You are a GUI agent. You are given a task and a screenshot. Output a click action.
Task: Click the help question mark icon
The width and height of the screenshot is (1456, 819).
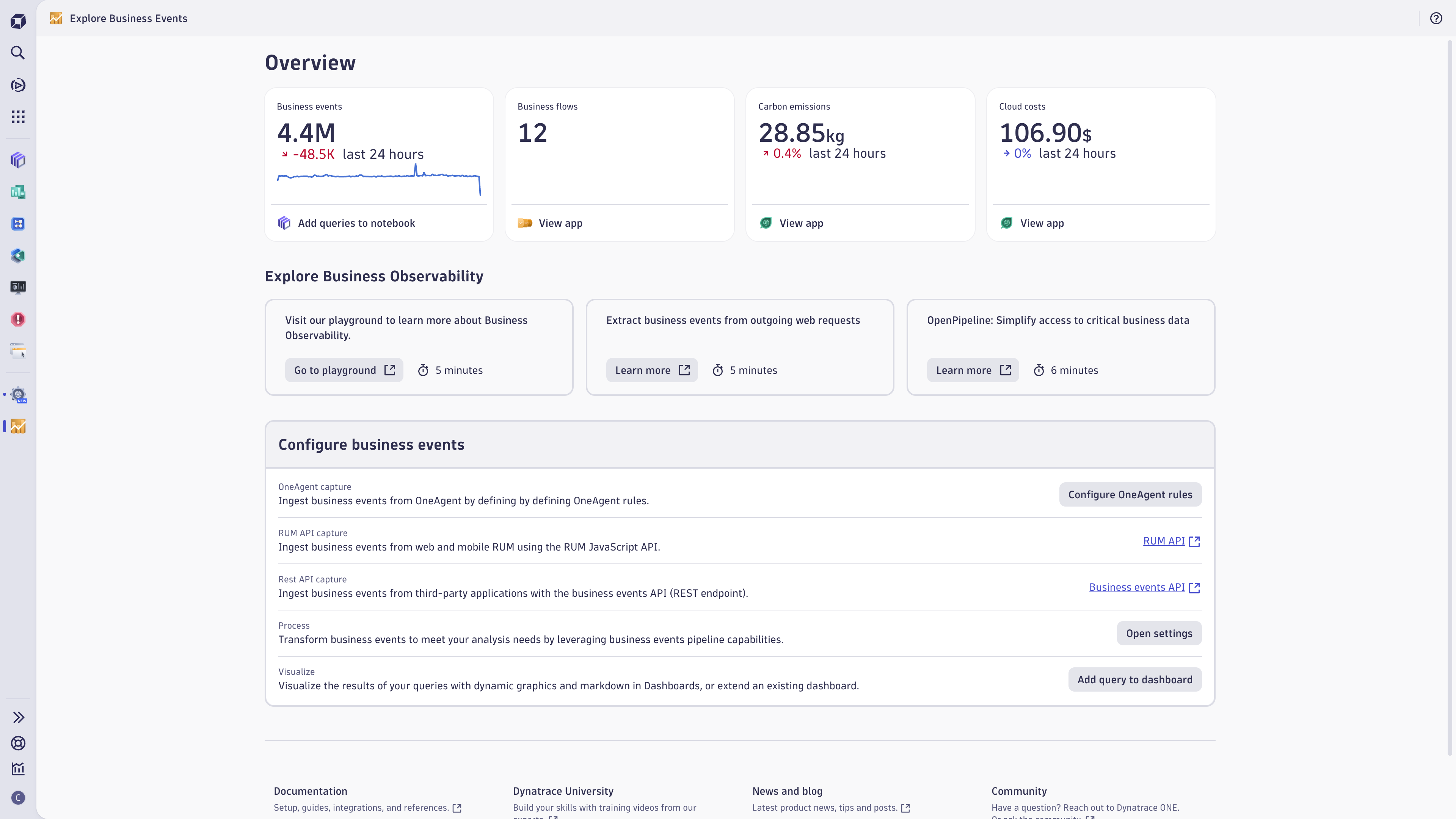pos(1436,19)
